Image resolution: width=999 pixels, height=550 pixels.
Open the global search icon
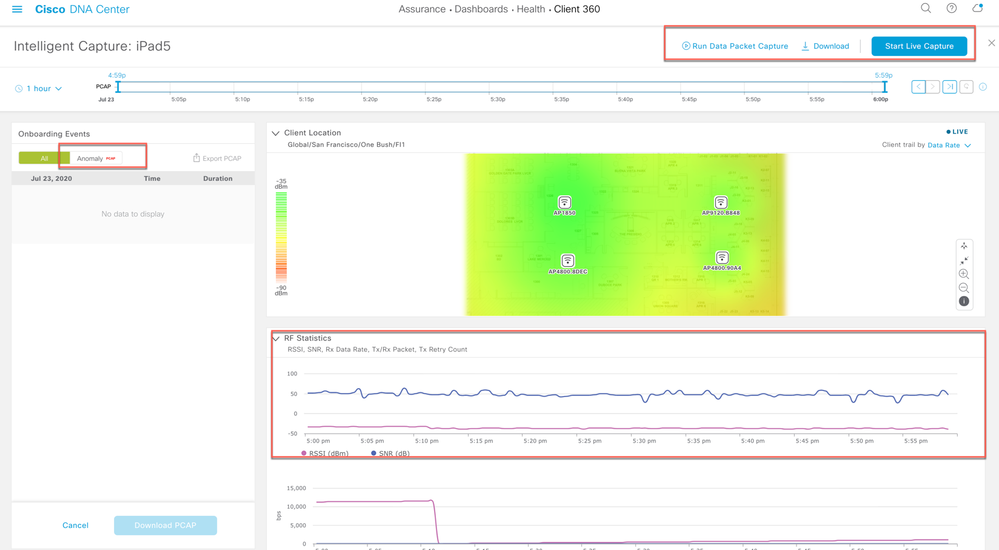coord(926,8)
